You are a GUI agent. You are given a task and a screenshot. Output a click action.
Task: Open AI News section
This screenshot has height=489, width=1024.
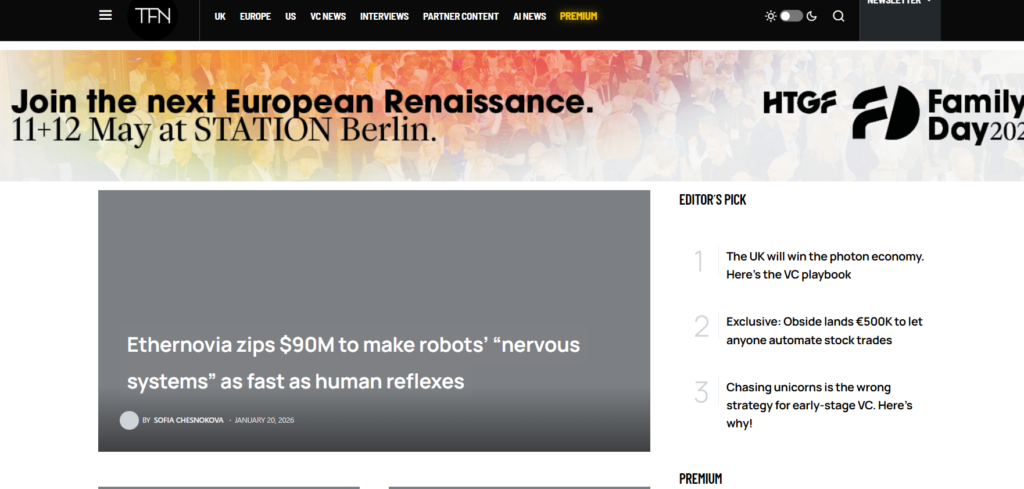530,16
